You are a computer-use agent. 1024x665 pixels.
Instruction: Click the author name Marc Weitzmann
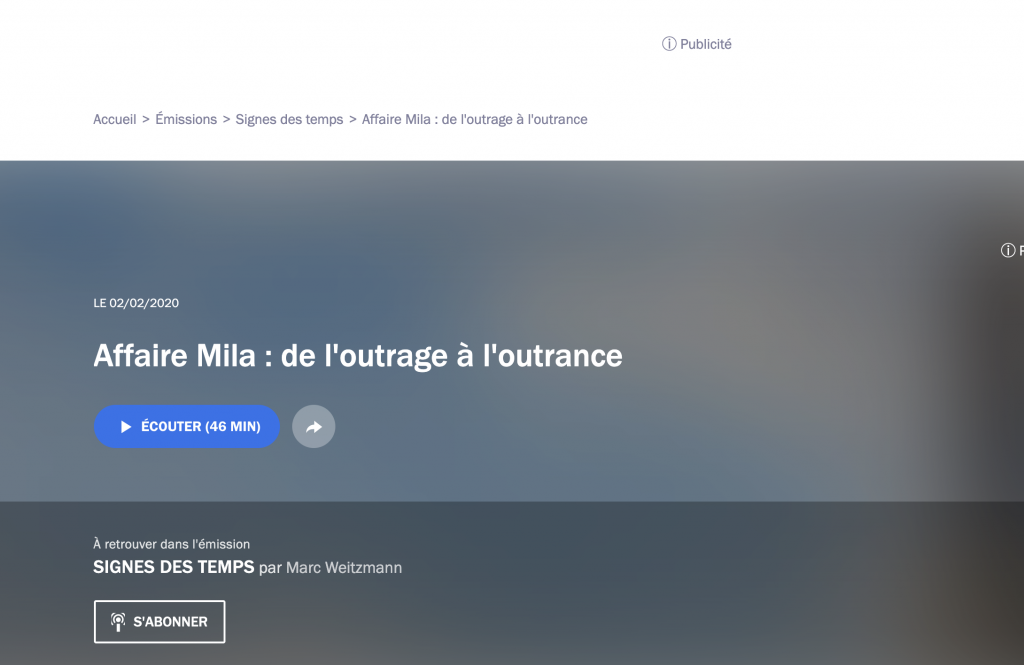tap(344, 568)
